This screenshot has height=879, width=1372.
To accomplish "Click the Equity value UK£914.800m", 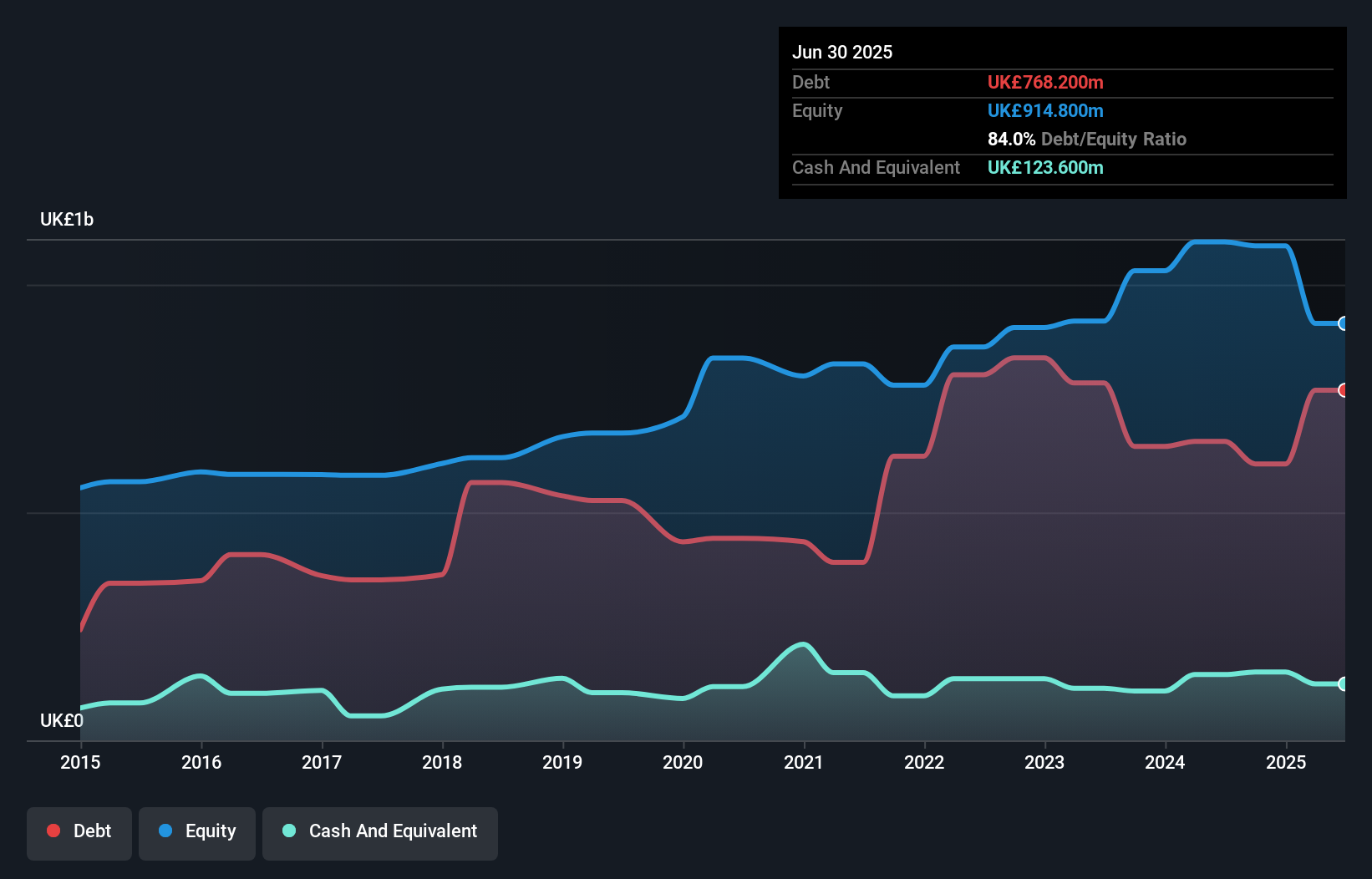I will 1045,110.
